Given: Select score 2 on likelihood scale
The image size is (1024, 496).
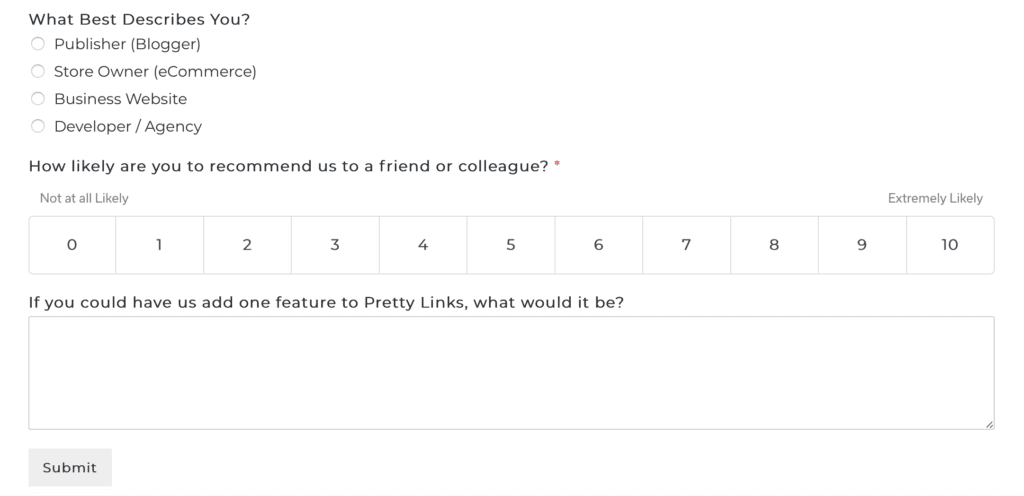Looking at the screenshot, I should [x=247, y=245].
